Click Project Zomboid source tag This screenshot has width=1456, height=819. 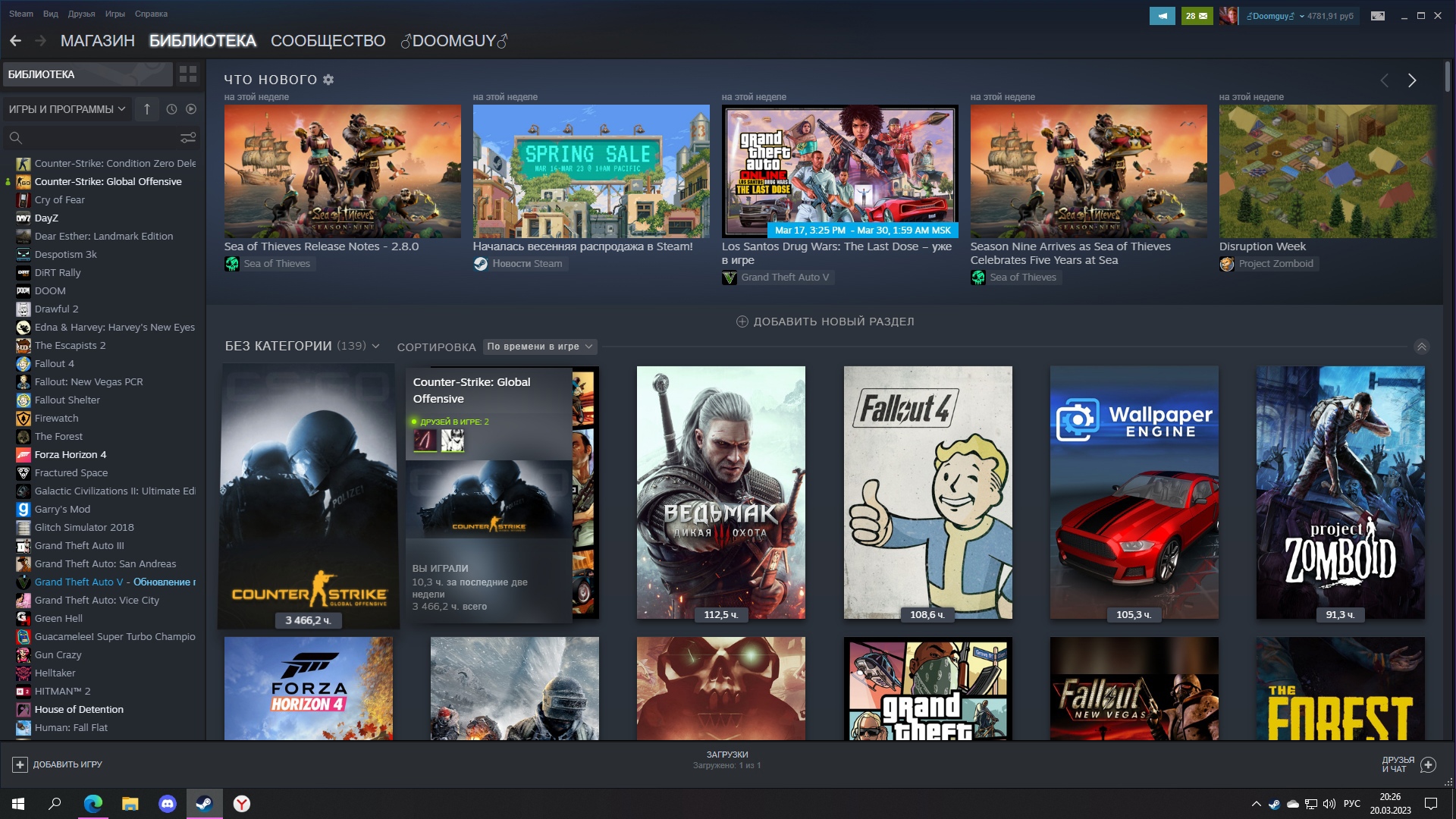(1268, 264)
